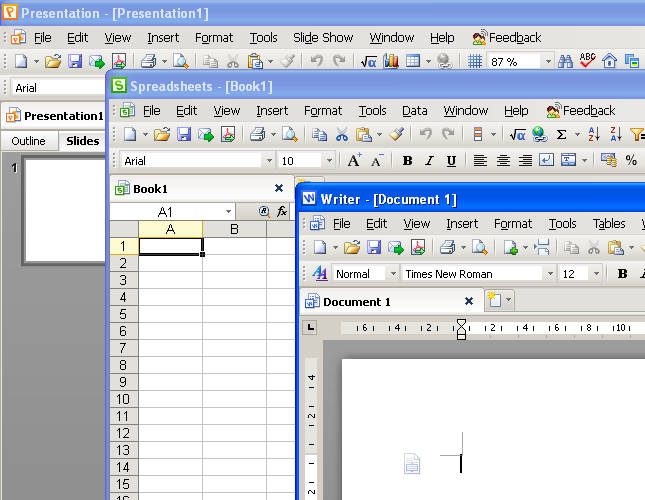Click the indent marker on Writer ruler
The width and height of the screenshot is (645, 500).
[462, 329]
